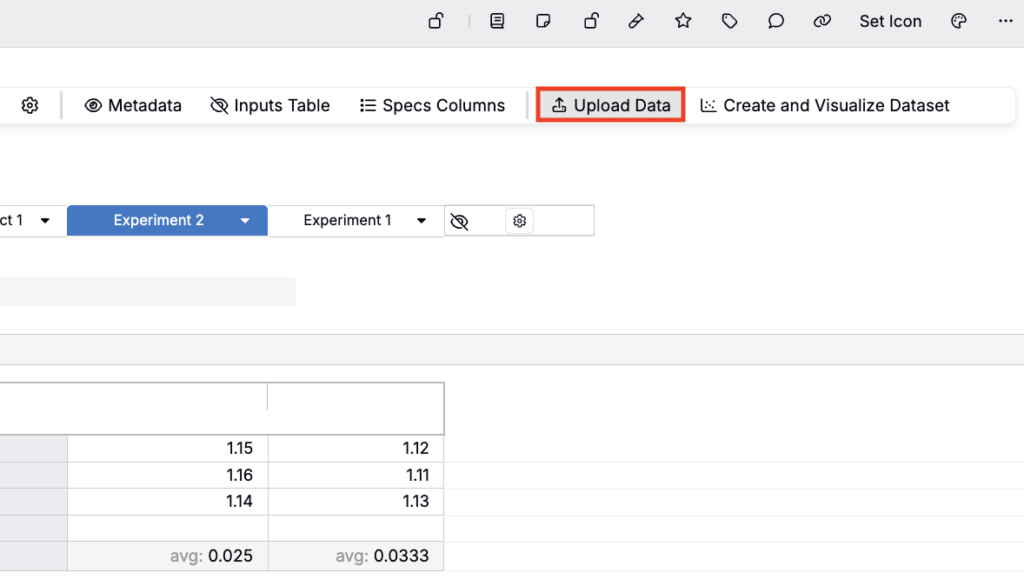Click the crossed-eye icon next to Experiment 1
This screenshot has width=1024, height=586.
(459, 221)
